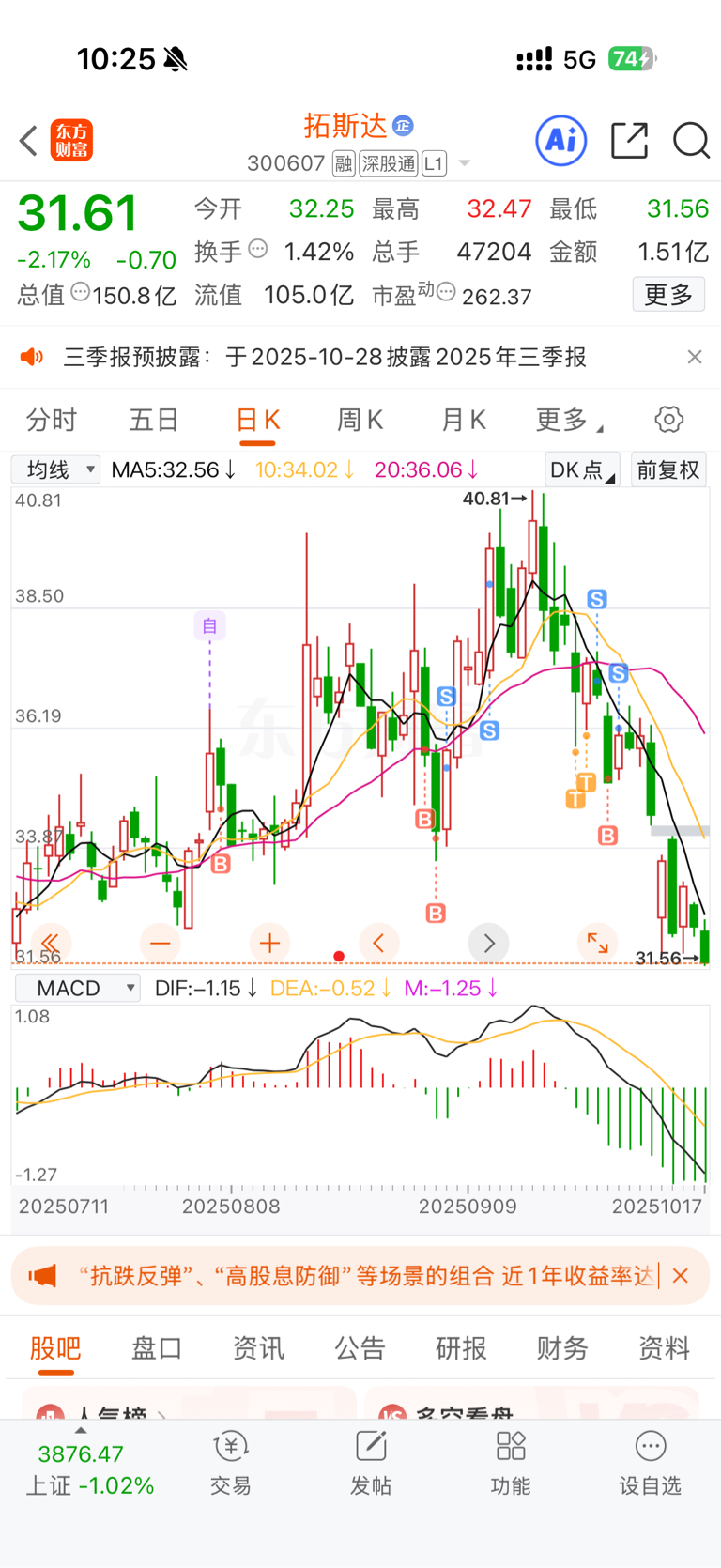Tap 设自选 to add watchlist
Image resolution: width=721 pixels, height=1568 pixels.
(x=651, y=1465)
